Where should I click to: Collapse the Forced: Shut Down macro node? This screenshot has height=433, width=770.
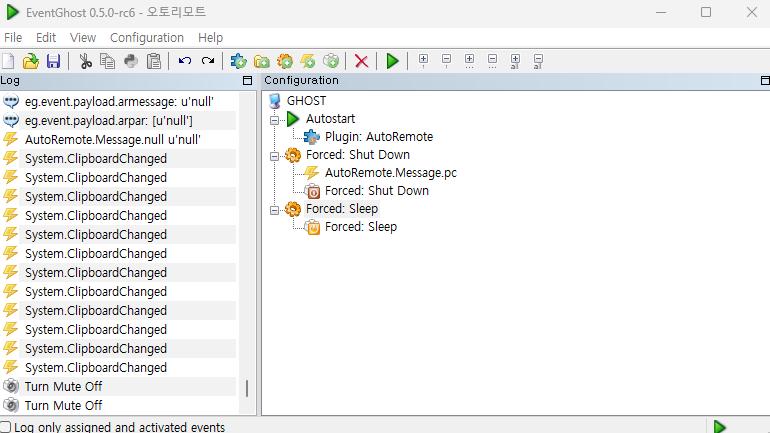(x=275, y=156)
